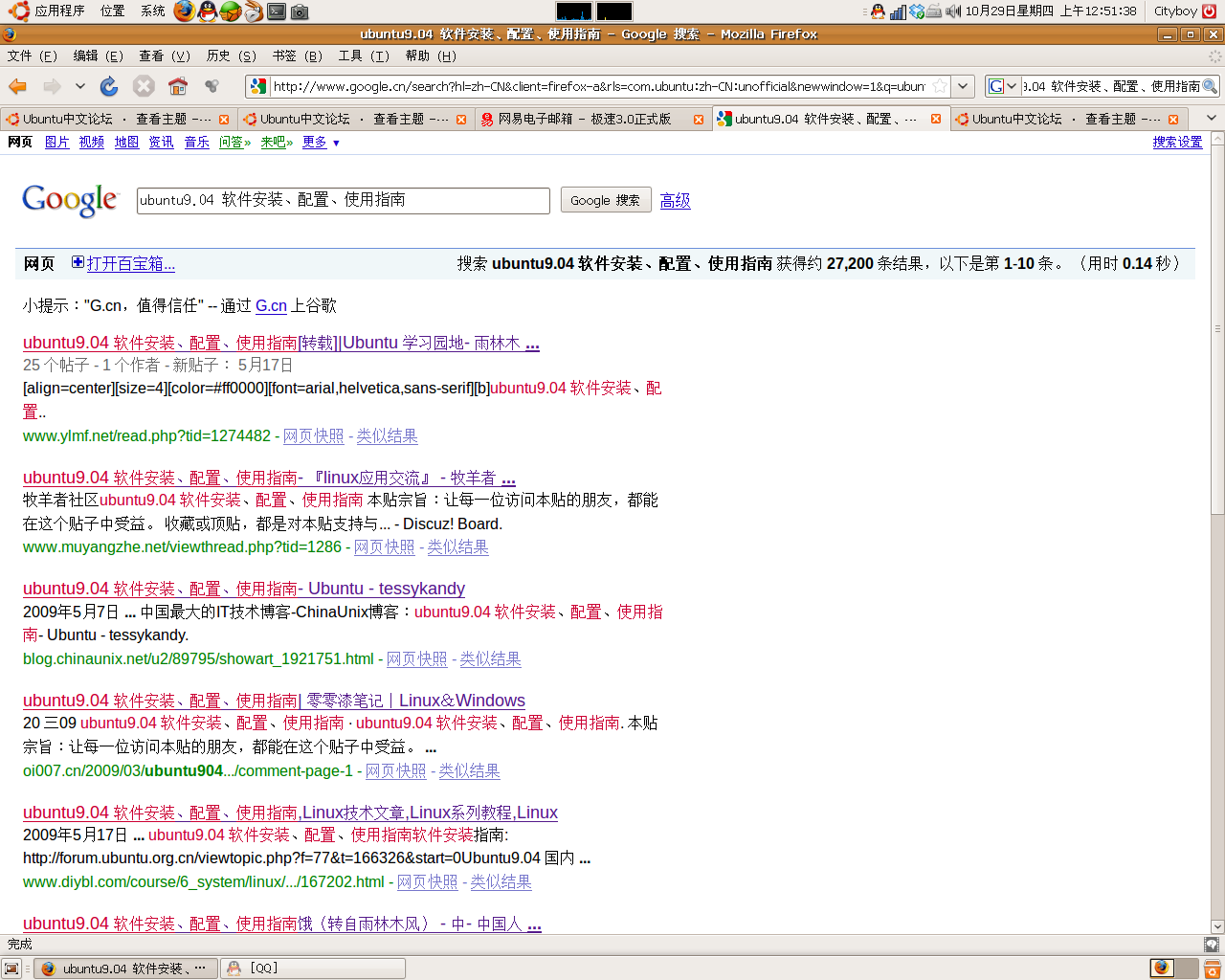Open the terminal launcher in the panel
The image size is (1225, 980).
277,11
